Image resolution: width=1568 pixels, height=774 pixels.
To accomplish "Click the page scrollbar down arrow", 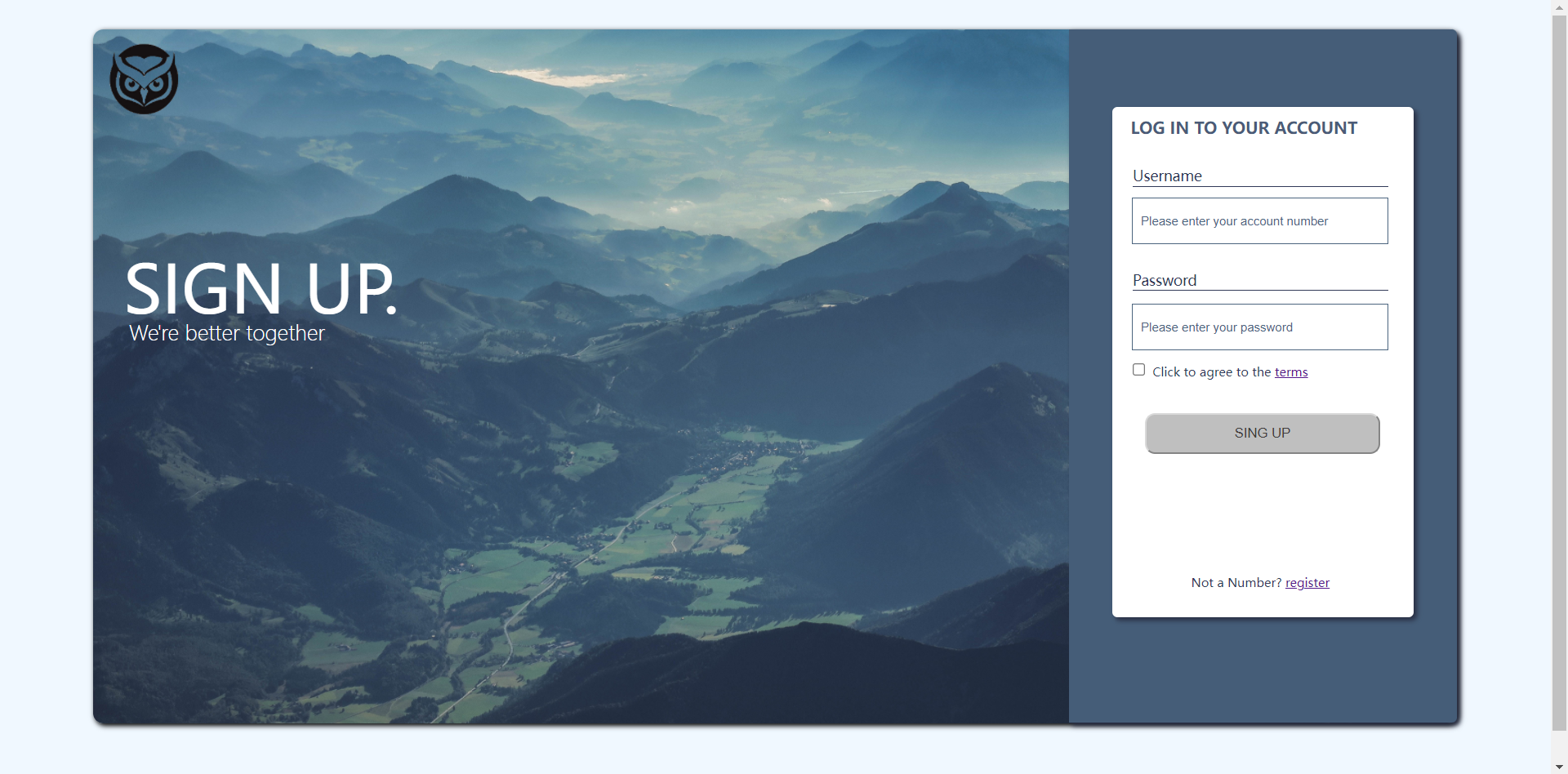I will (x=1560, y=767).
